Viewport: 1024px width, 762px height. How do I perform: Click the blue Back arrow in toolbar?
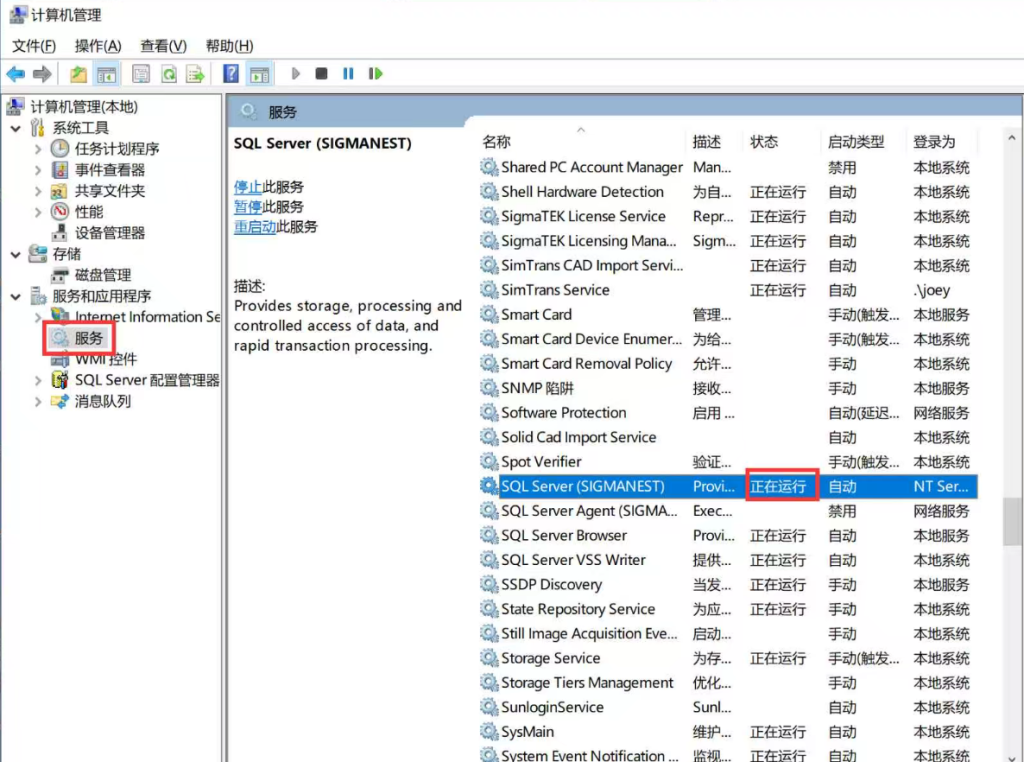pos(16,74)
